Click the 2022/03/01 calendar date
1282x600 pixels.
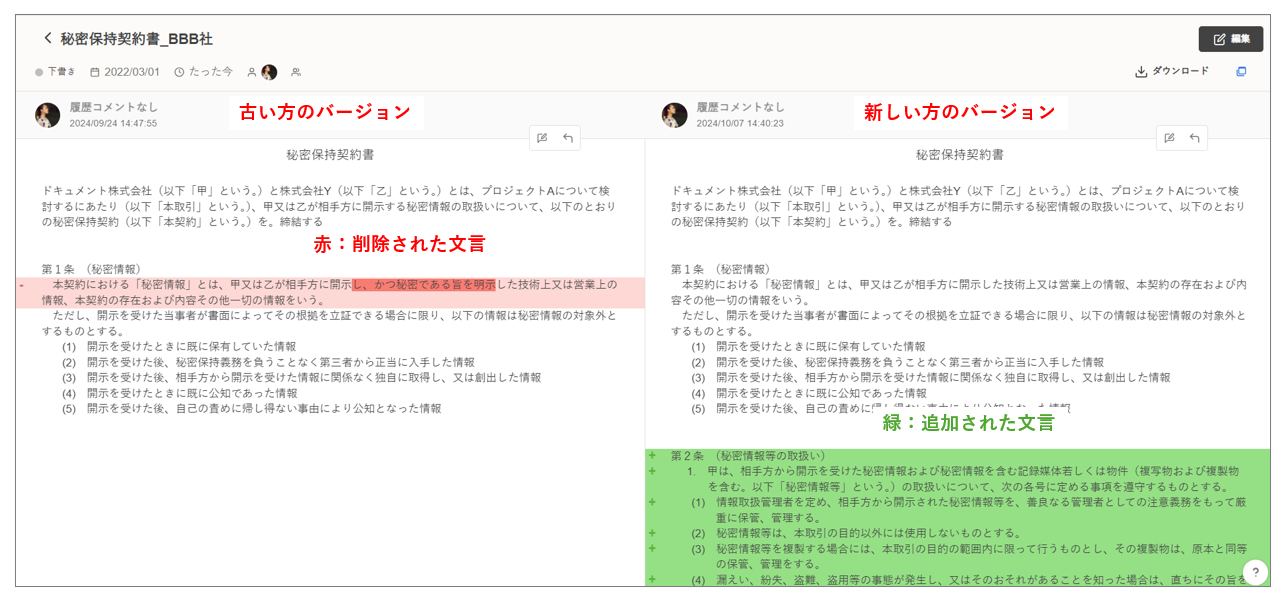tap(125, 72)
